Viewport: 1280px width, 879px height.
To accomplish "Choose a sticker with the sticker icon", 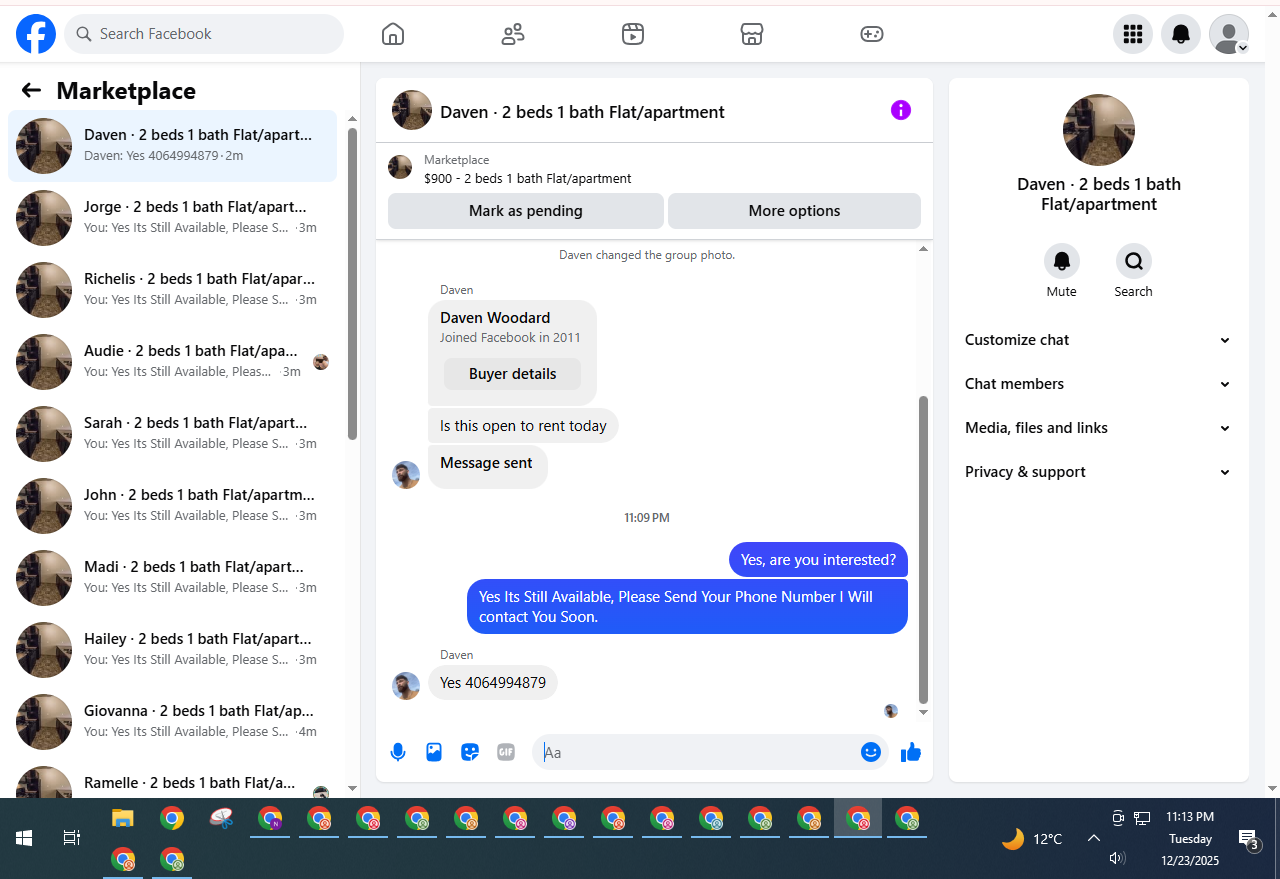I will (470, 752).
